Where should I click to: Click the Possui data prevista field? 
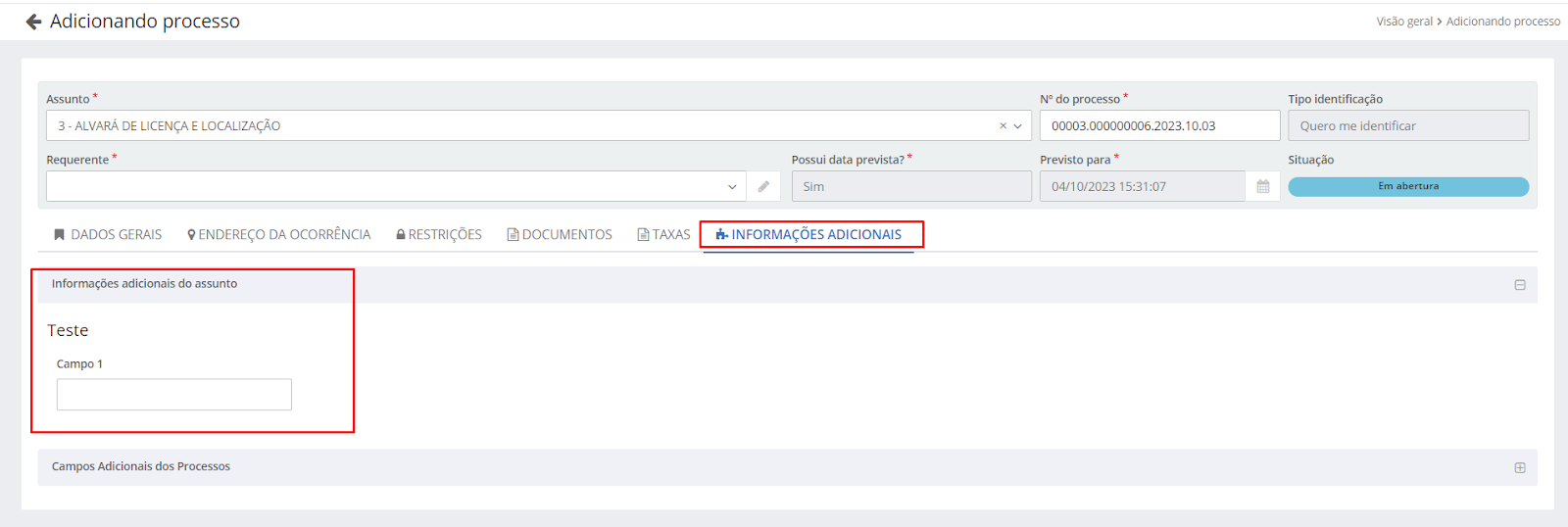(x=910, y=186)
